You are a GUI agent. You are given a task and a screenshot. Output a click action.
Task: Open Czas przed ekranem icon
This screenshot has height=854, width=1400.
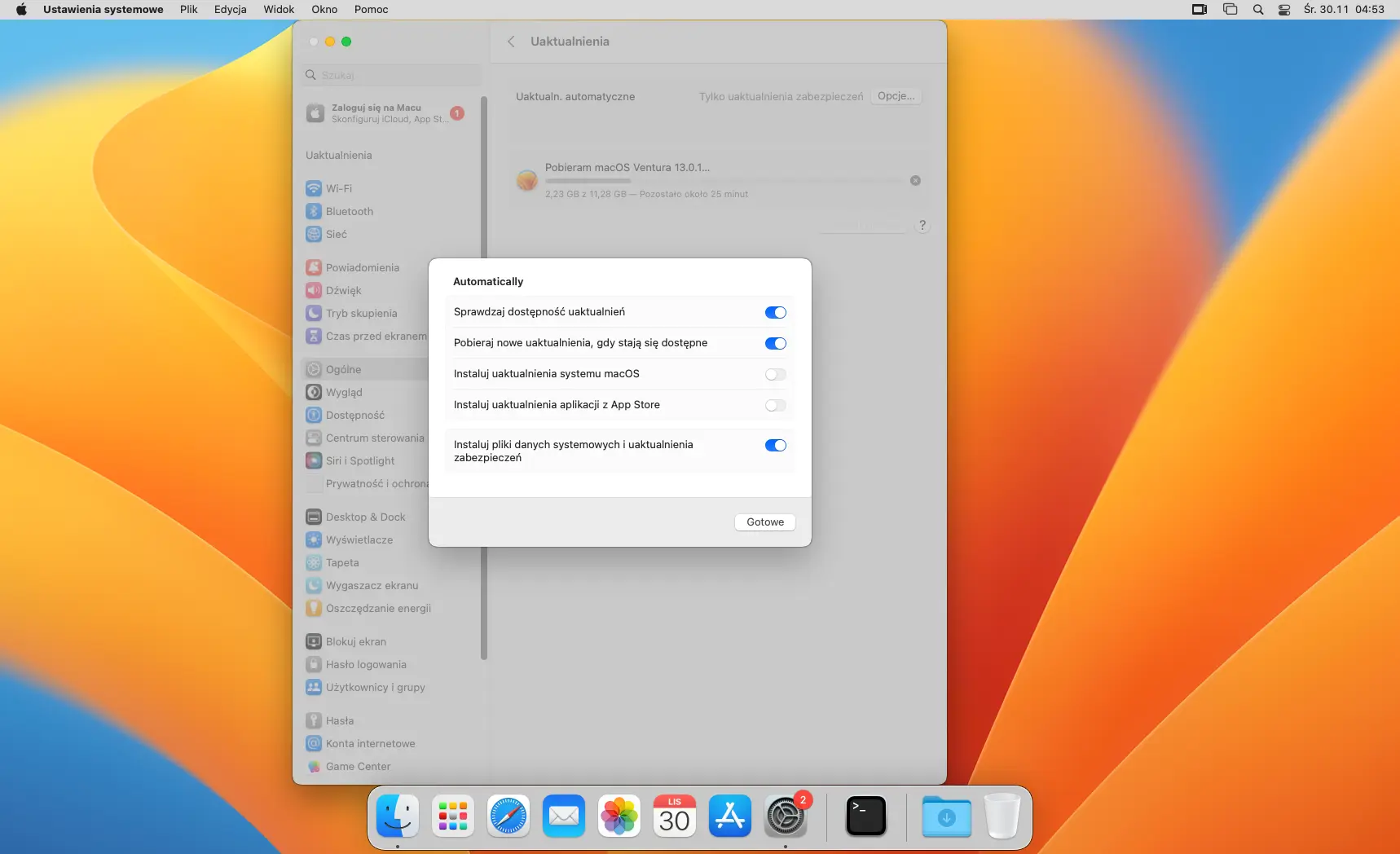(314, 336)
